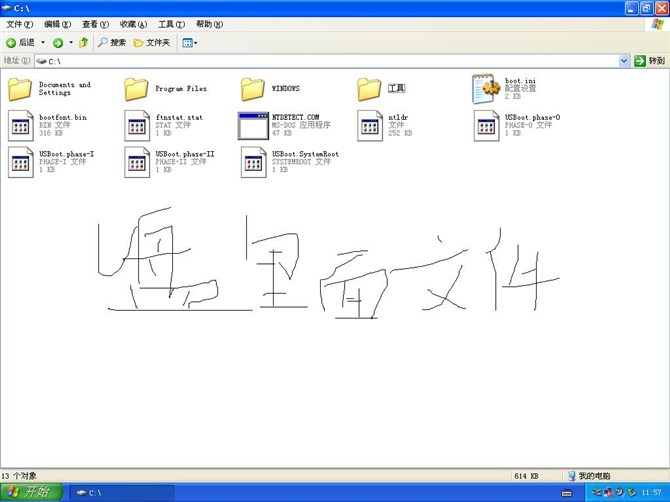Open the 文件(F) menu

coord(19,24)
